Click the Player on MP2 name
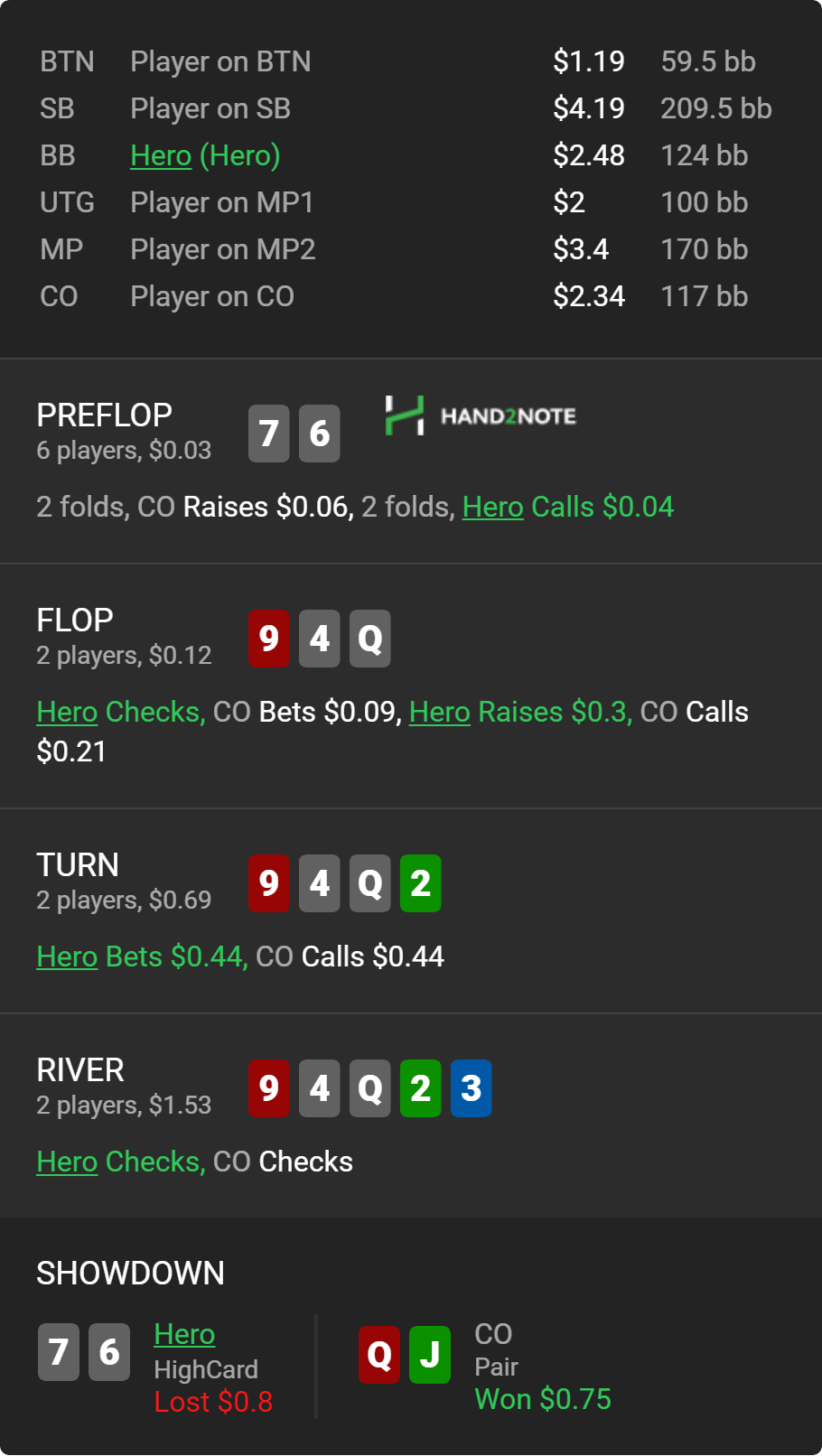Image resolution: width=822 pixels, height=1456 pixels. click(x=223, y=249)
